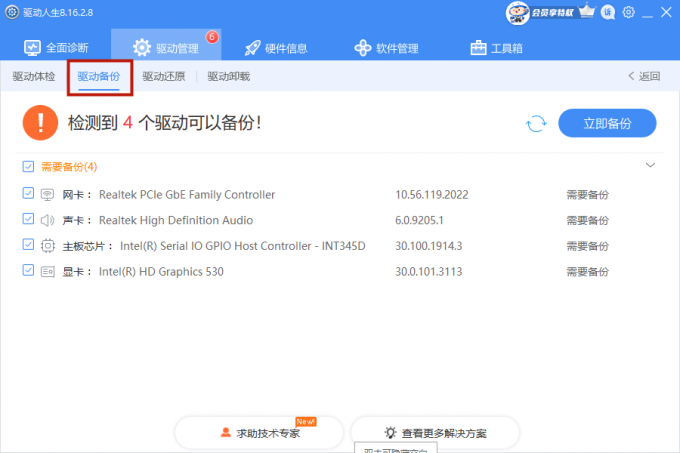Go back with 返回 link

644,76
